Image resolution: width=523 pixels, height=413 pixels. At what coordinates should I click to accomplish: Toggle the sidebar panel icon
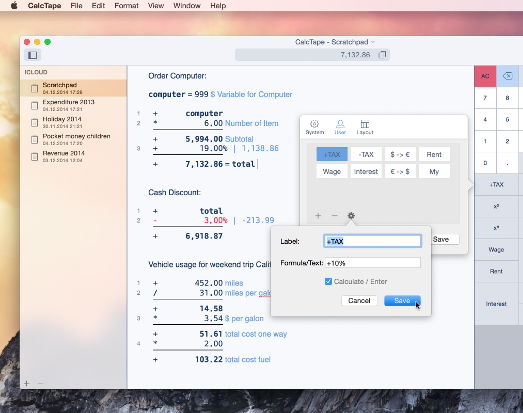coord(32,55)
